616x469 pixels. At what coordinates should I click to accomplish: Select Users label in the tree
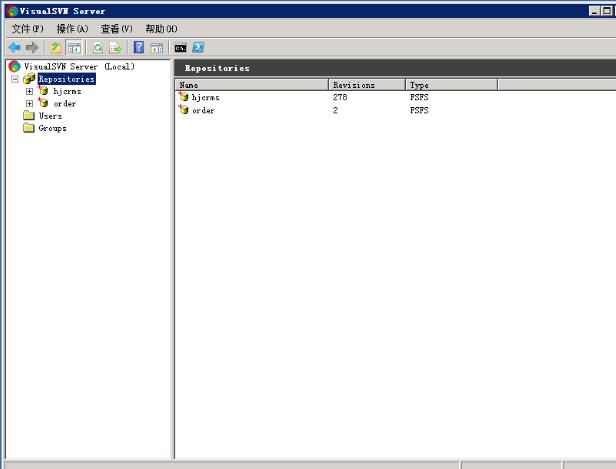click(x=50, y=116)
